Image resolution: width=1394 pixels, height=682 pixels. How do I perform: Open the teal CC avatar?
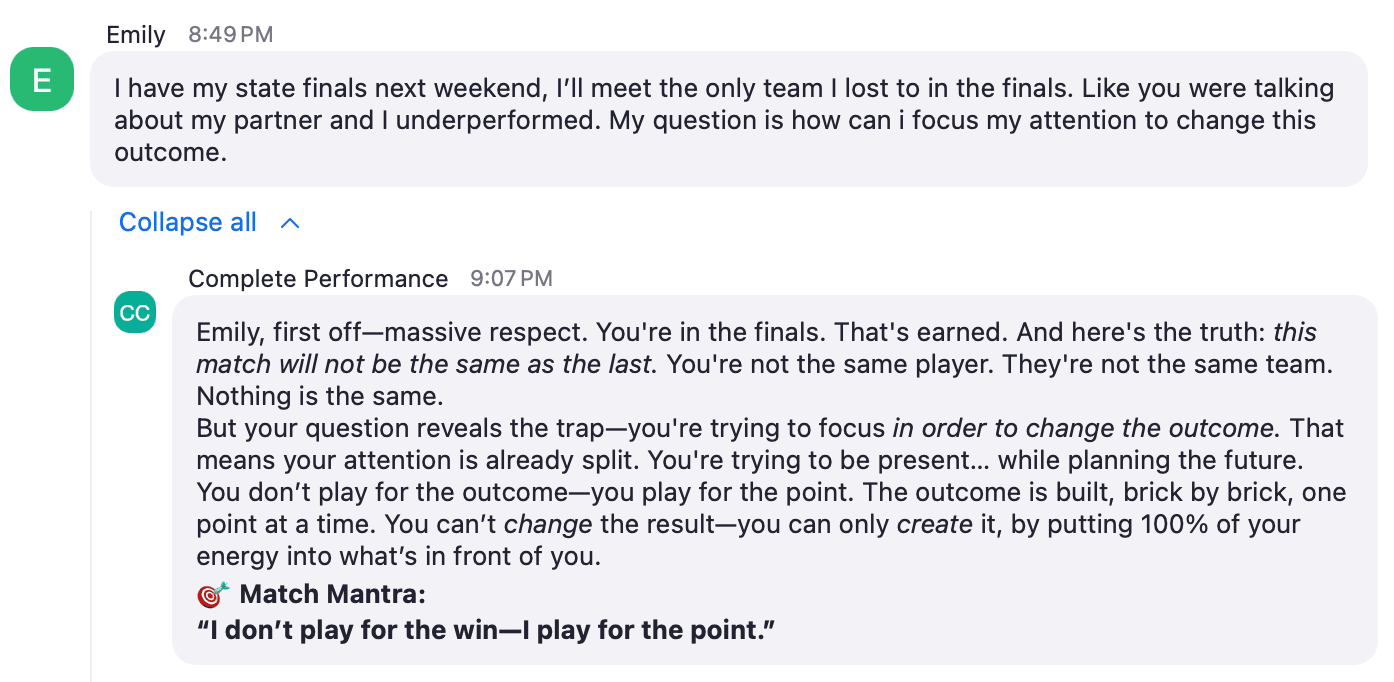point(135,313)
